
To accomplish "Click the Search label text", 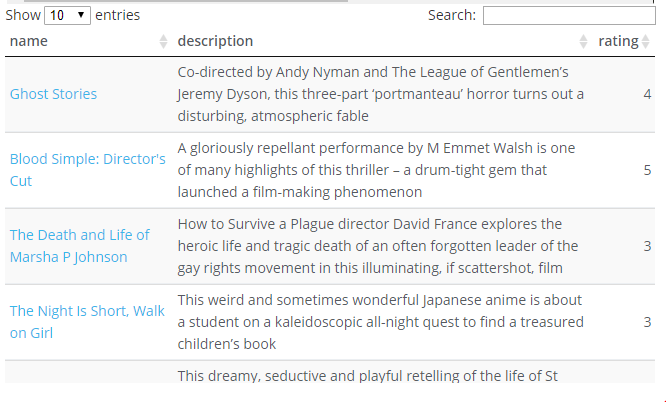I will (x=452, y=15).
